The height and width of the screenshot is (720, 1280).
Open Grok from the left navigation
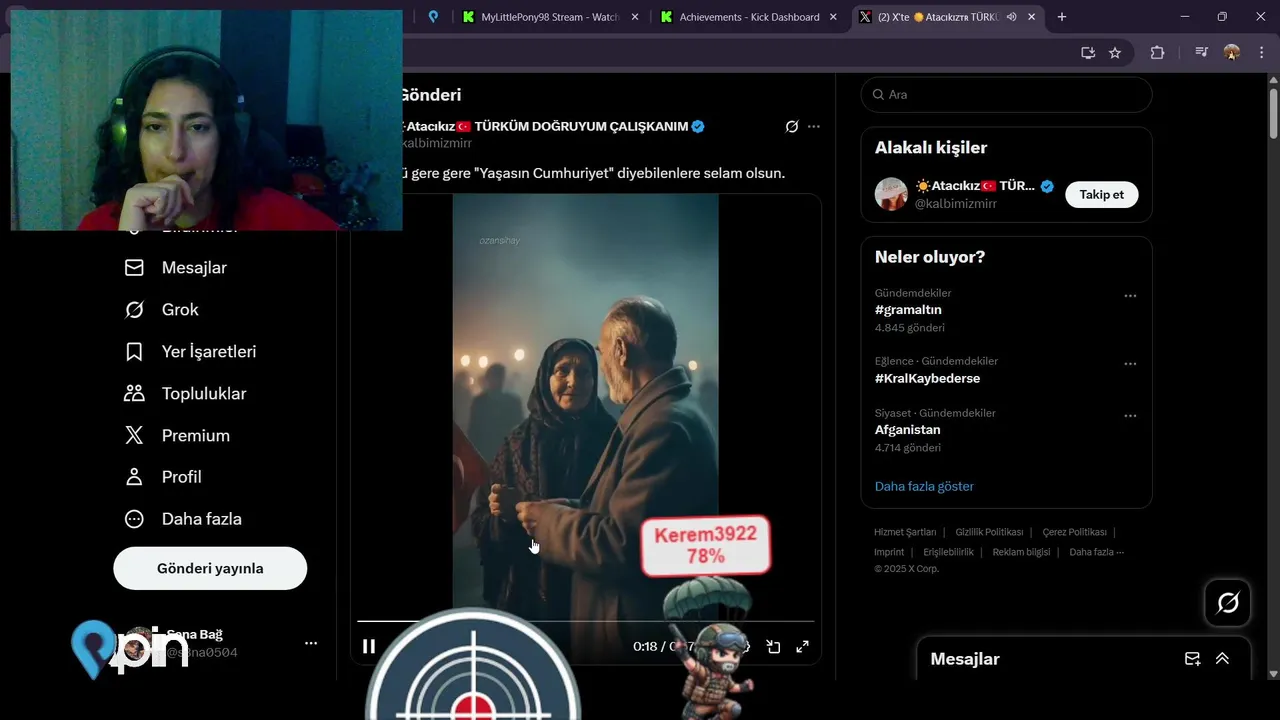(x=161, y=310)
